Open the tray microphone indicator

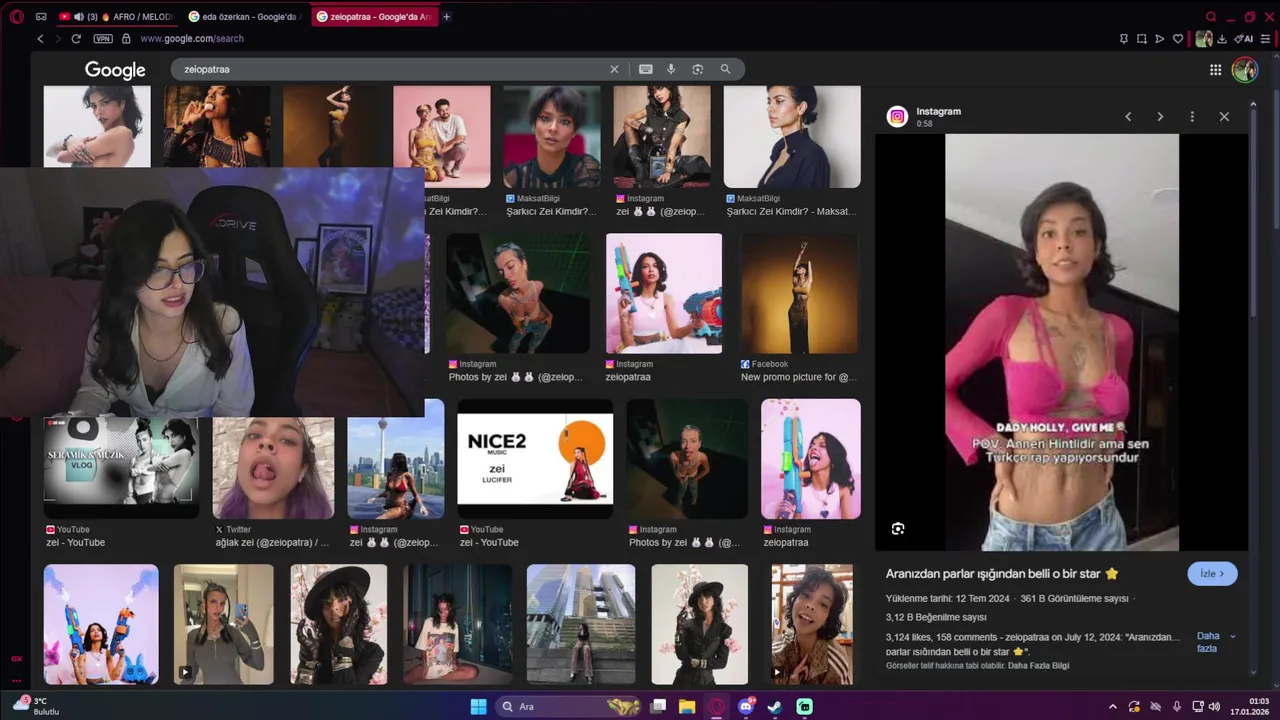(1177, 707)
